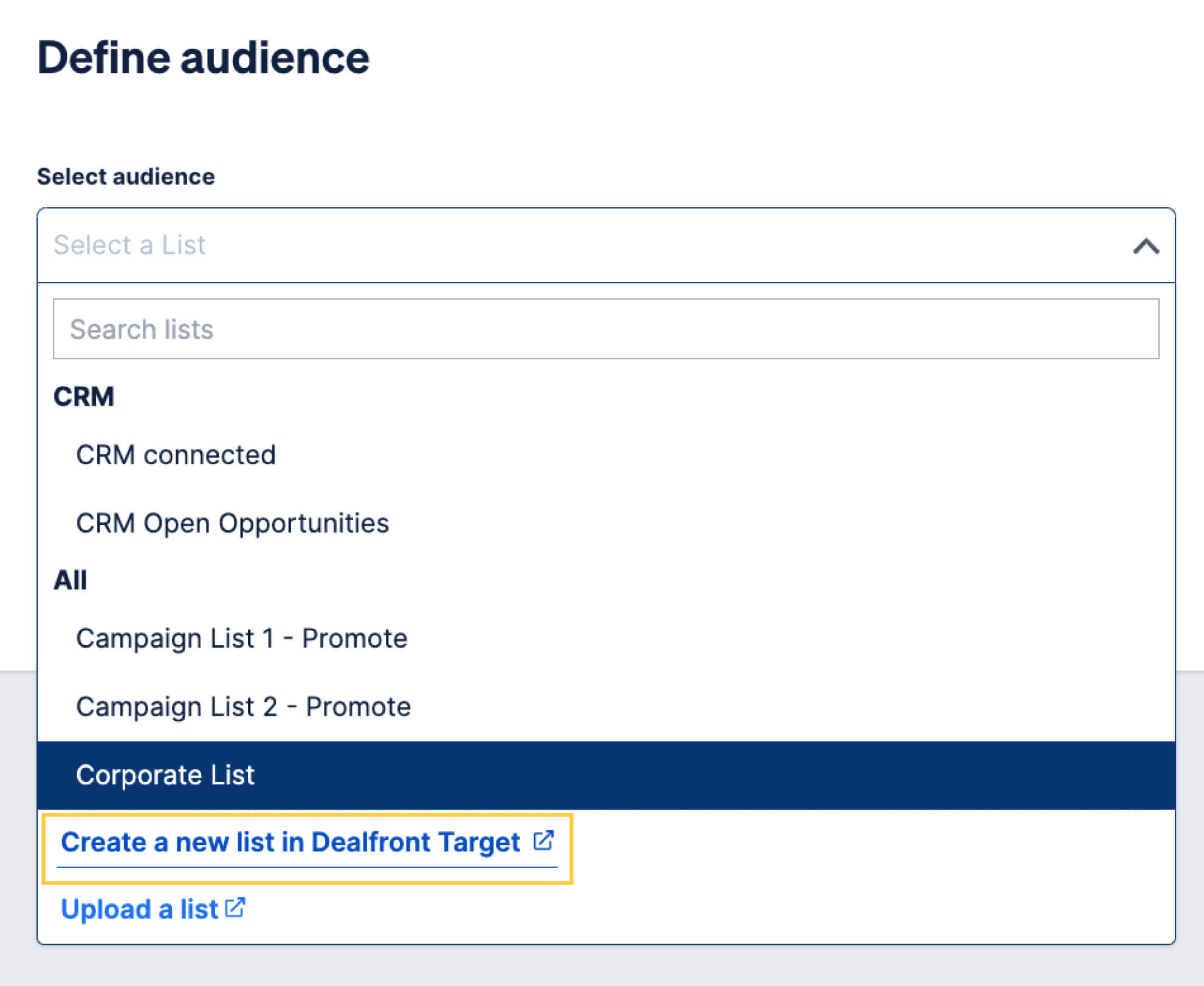Pick Campaign List 1 - Promote
Screen dimensions: 1204x986
click(242, 638)
